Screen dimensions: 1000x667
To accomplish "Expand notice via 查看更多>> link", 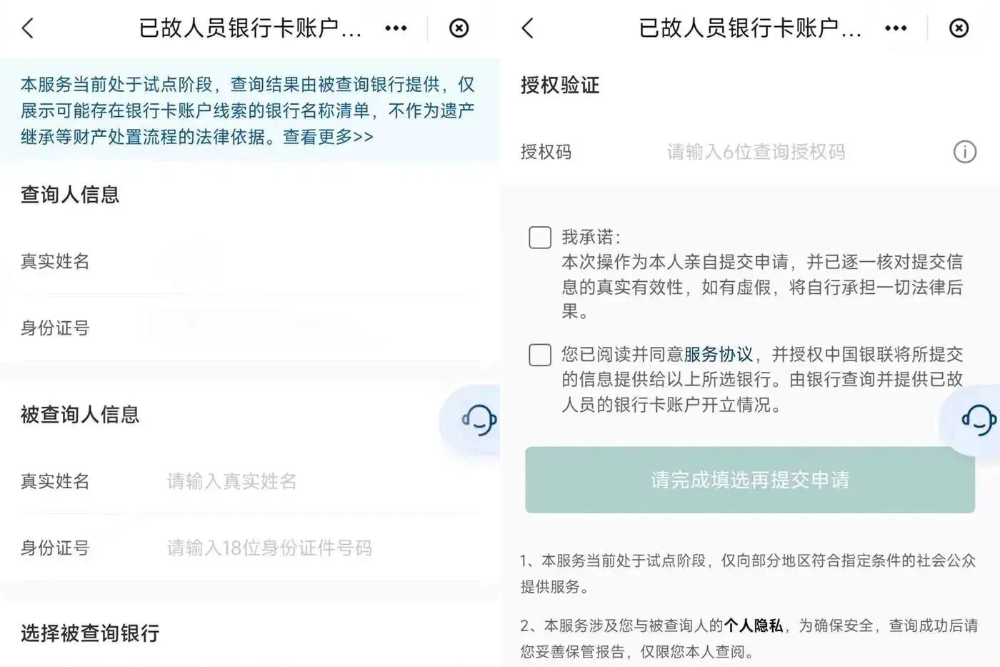I will 328,137.
